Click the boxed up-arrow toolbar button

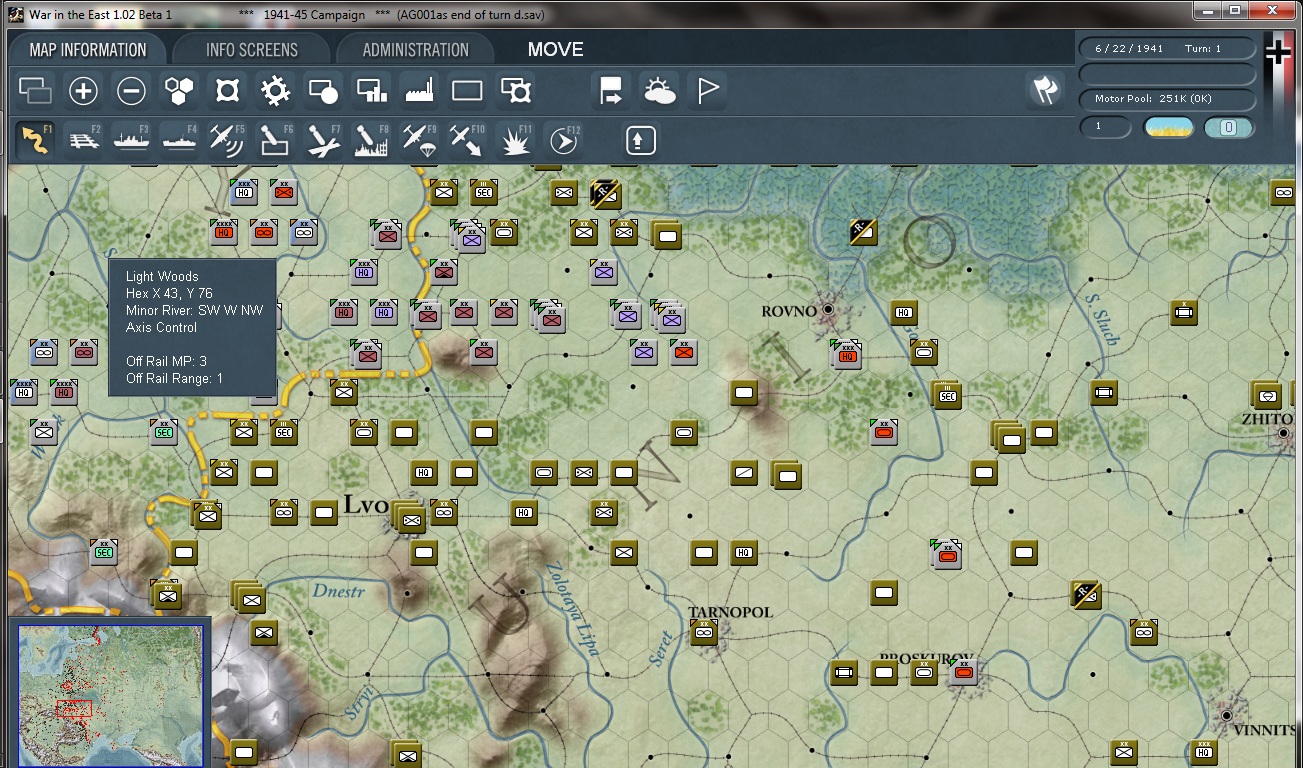[641, 140]
